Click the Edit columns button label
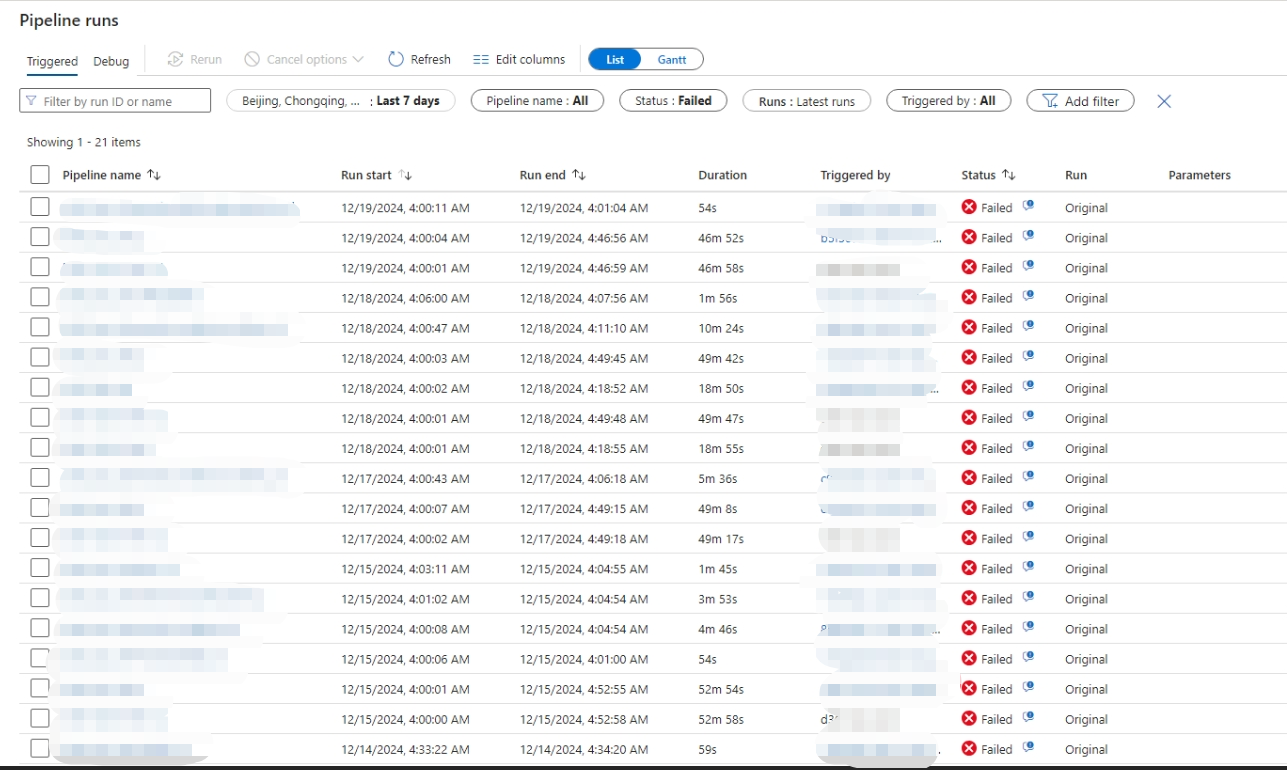Screen dimensions: 1287x770 (x=530, y=60)
